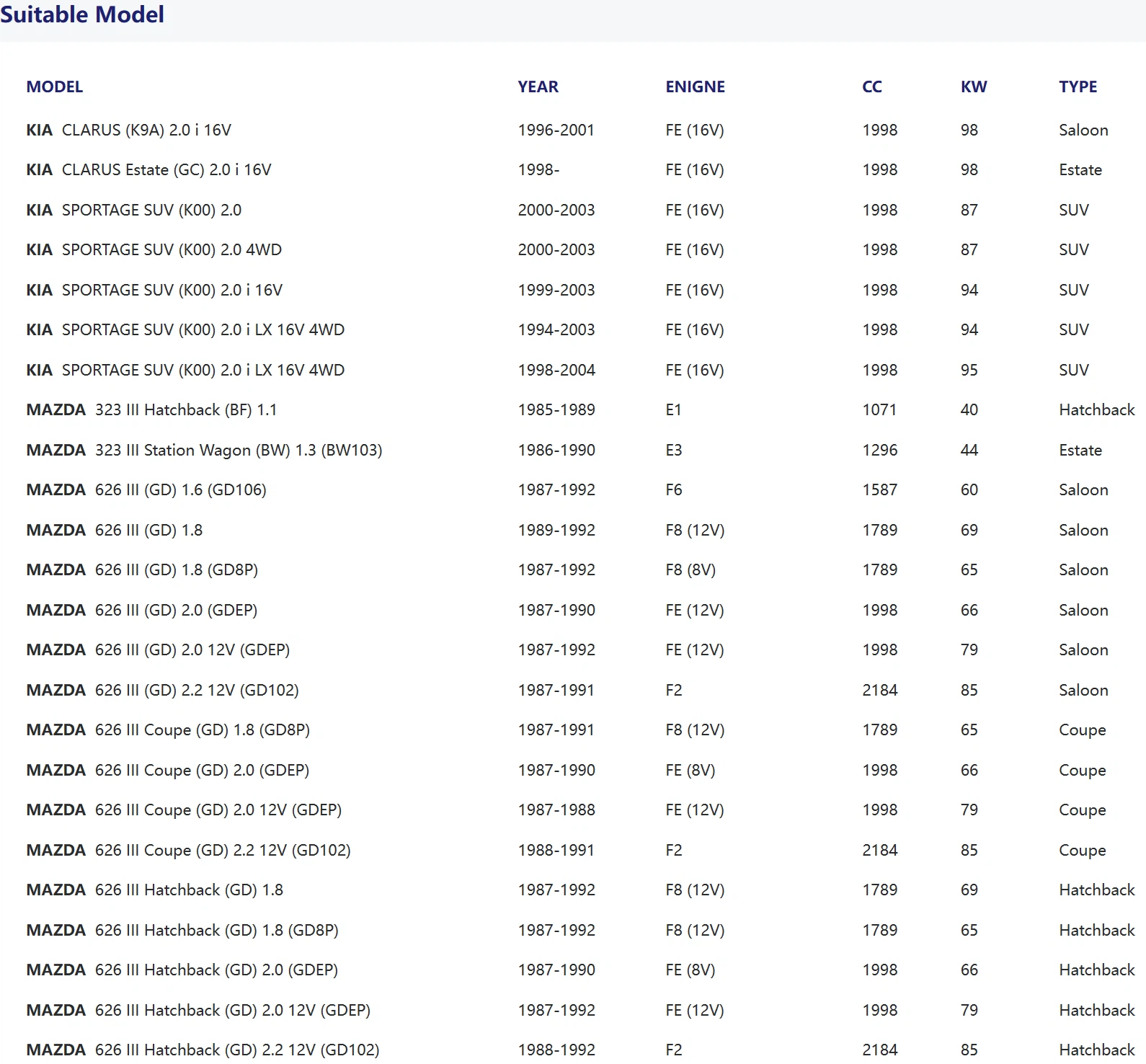Click engine F8 (8V)
Screen dimensions: 1146x1064
690,569
